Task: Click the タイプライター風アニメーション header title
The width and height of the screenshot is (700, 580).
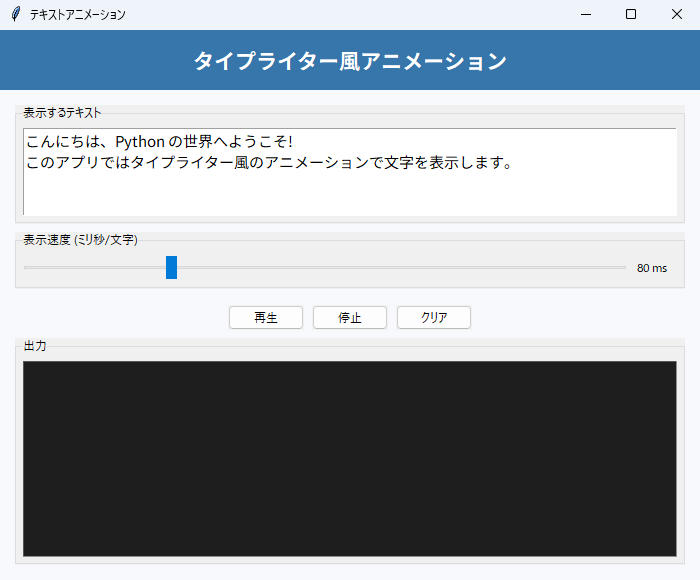Action: pos(350,61)
